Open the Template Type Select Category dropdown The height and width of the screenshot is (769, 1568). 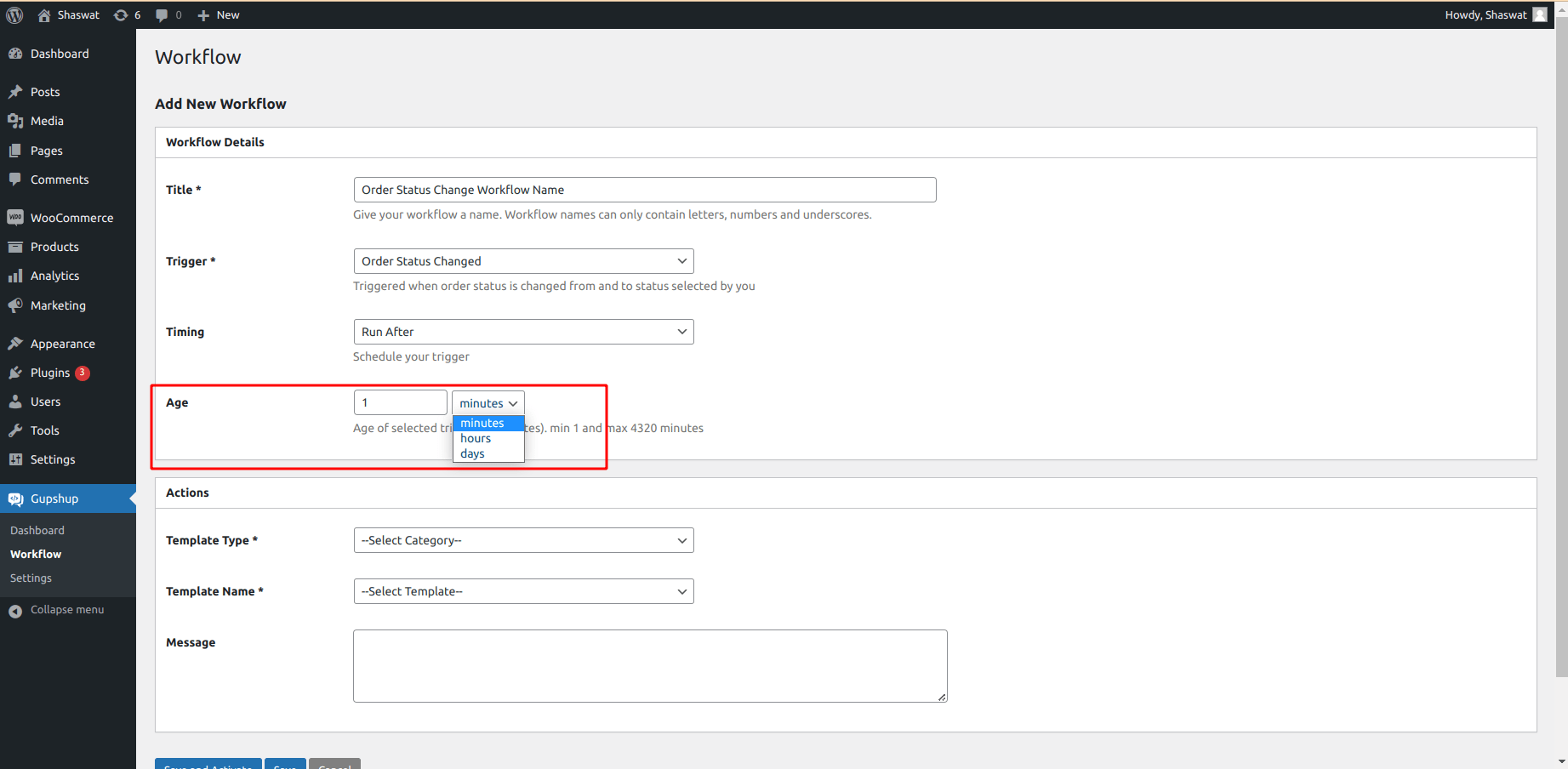tap(523, 540)
